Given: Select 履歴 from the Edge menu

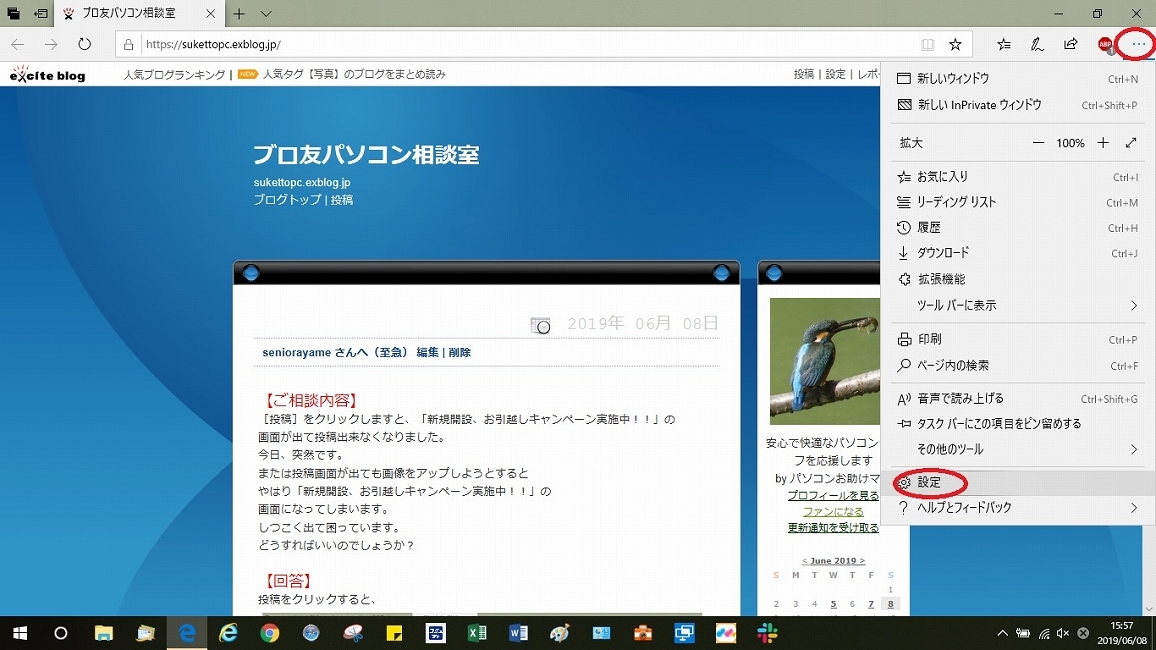Looking at the screenshot, I should tap(1017, 228).
